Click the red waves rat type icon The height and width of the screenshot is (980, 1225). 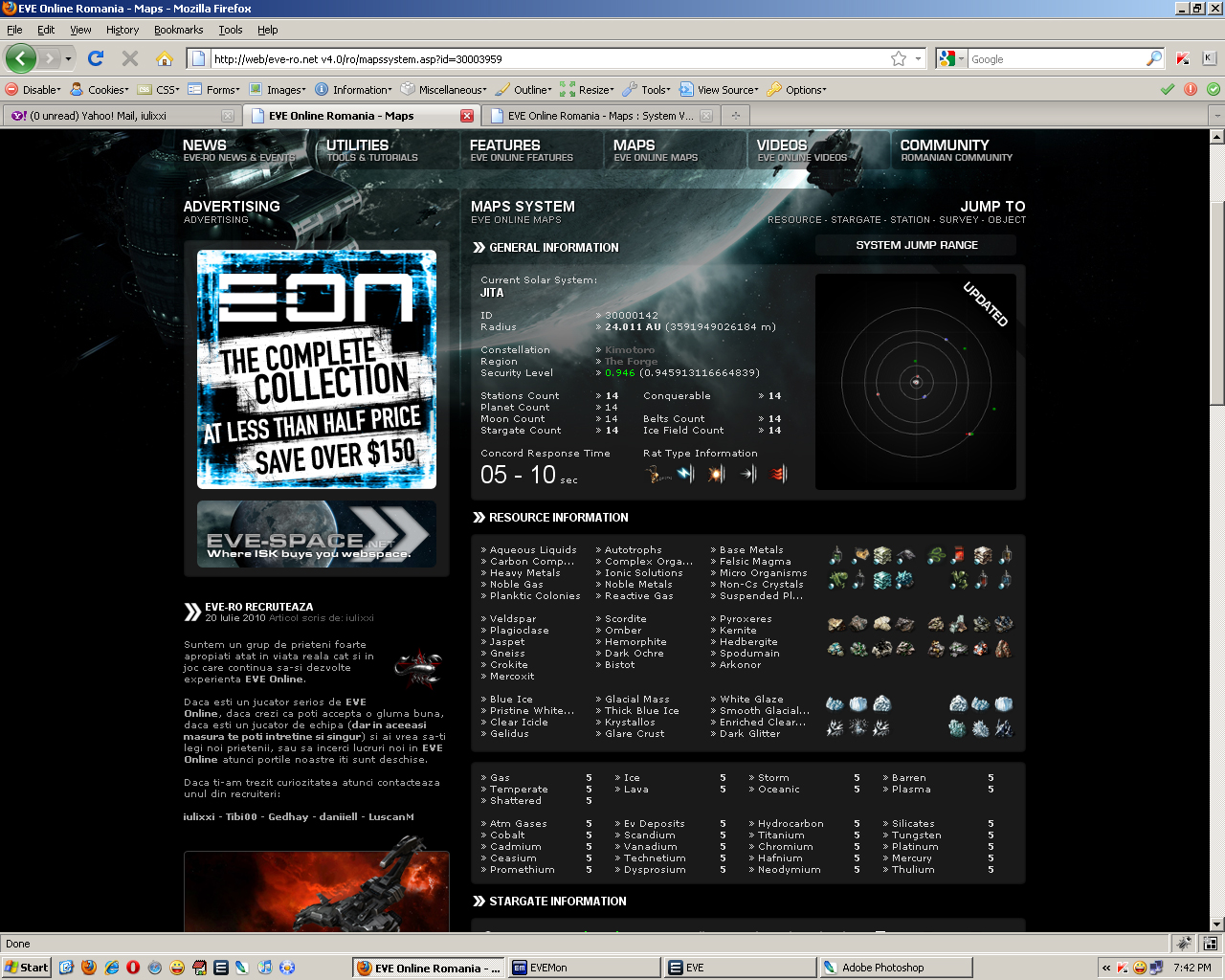tap(779, 473)
